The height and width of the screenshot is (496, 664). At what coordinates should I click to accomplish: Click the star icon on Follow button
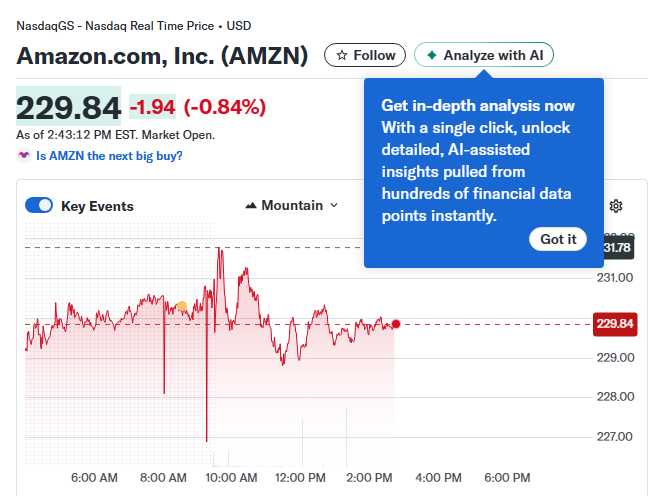[x=342, y=56]
